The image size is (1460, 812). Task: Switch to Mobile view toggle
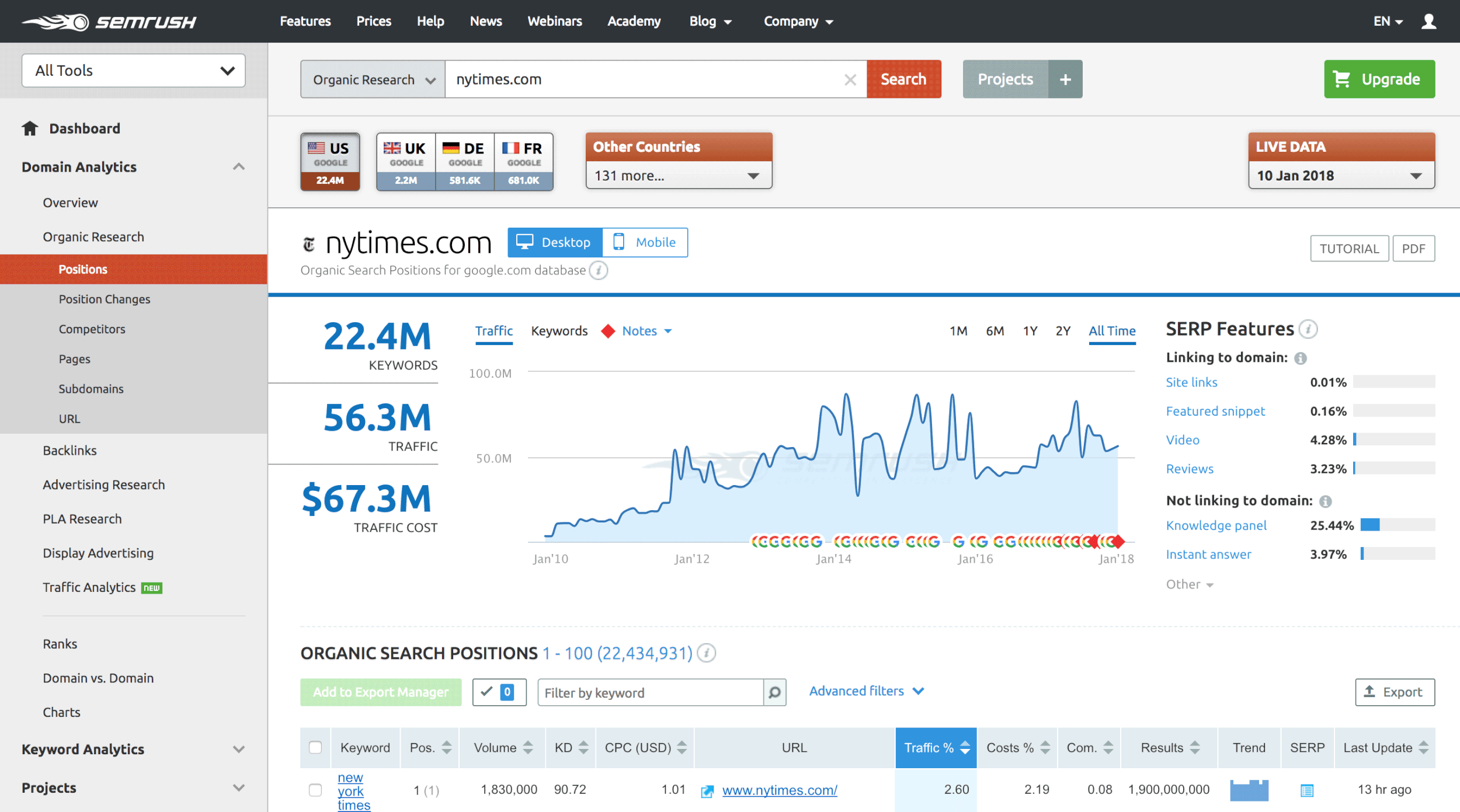(x=645, y=242)
